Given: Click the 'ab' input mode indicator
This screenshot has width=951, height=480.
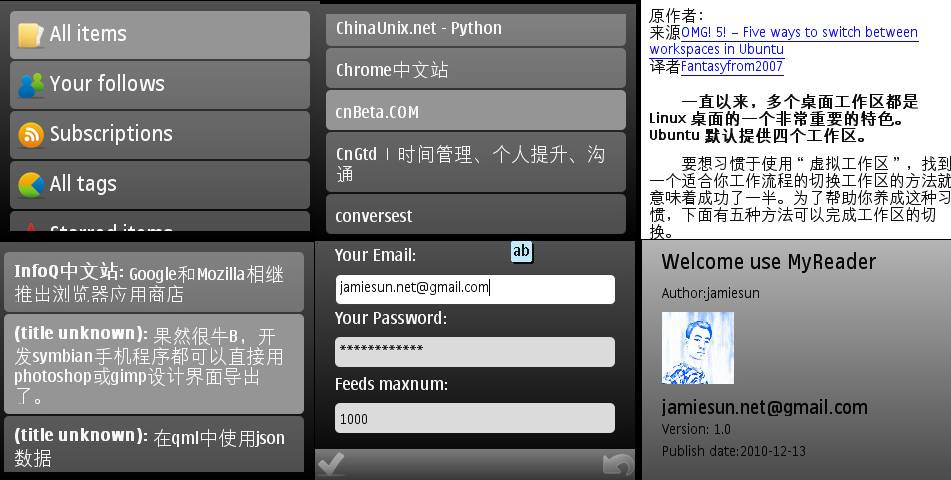Looking at the screenshot, I should coord(521,251).
